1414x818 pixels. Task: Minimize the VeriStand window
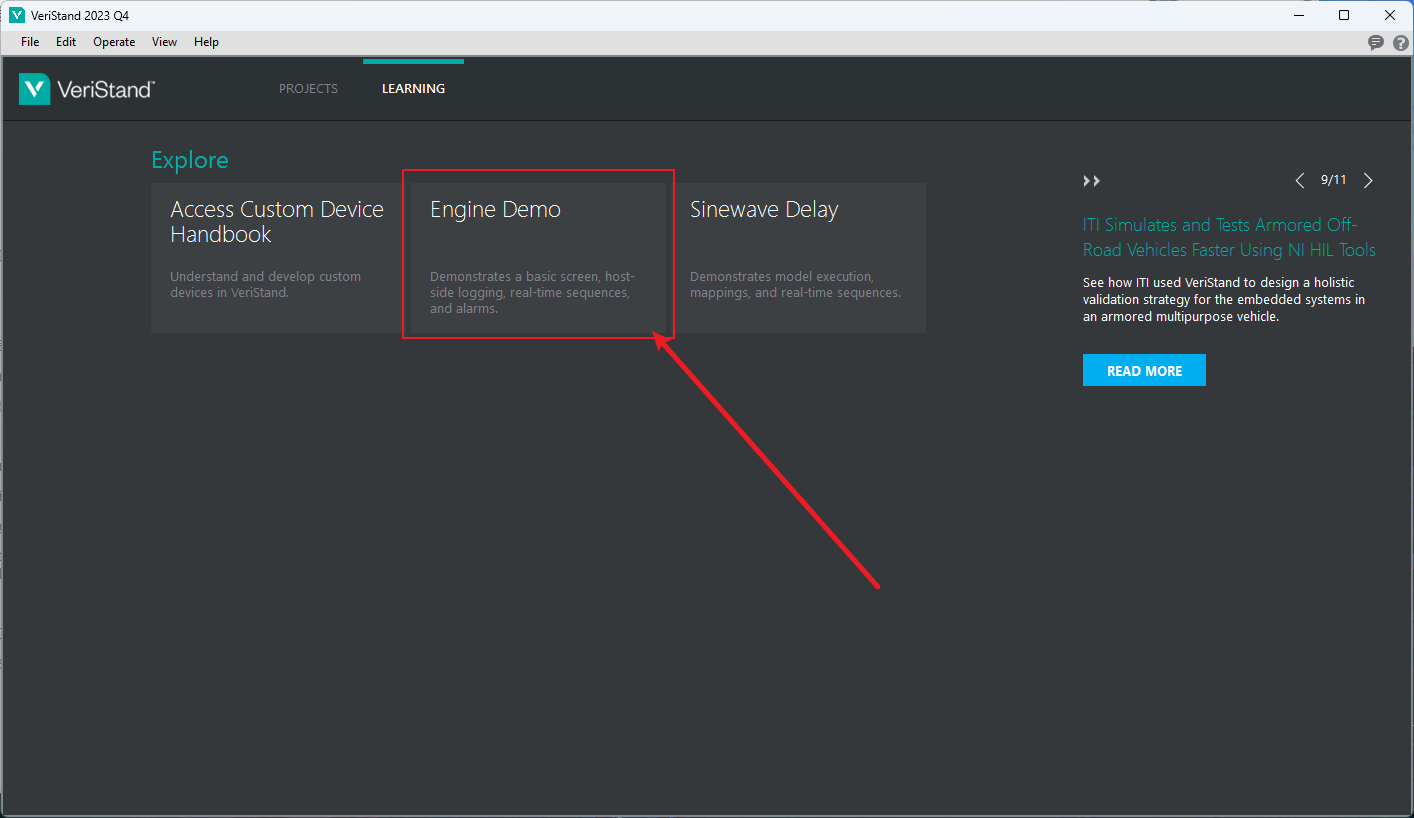click(x=1298, y=15)
